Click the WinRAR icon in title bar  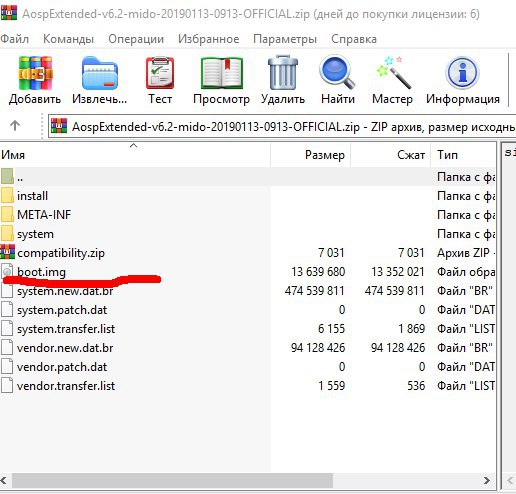[9, 13]
